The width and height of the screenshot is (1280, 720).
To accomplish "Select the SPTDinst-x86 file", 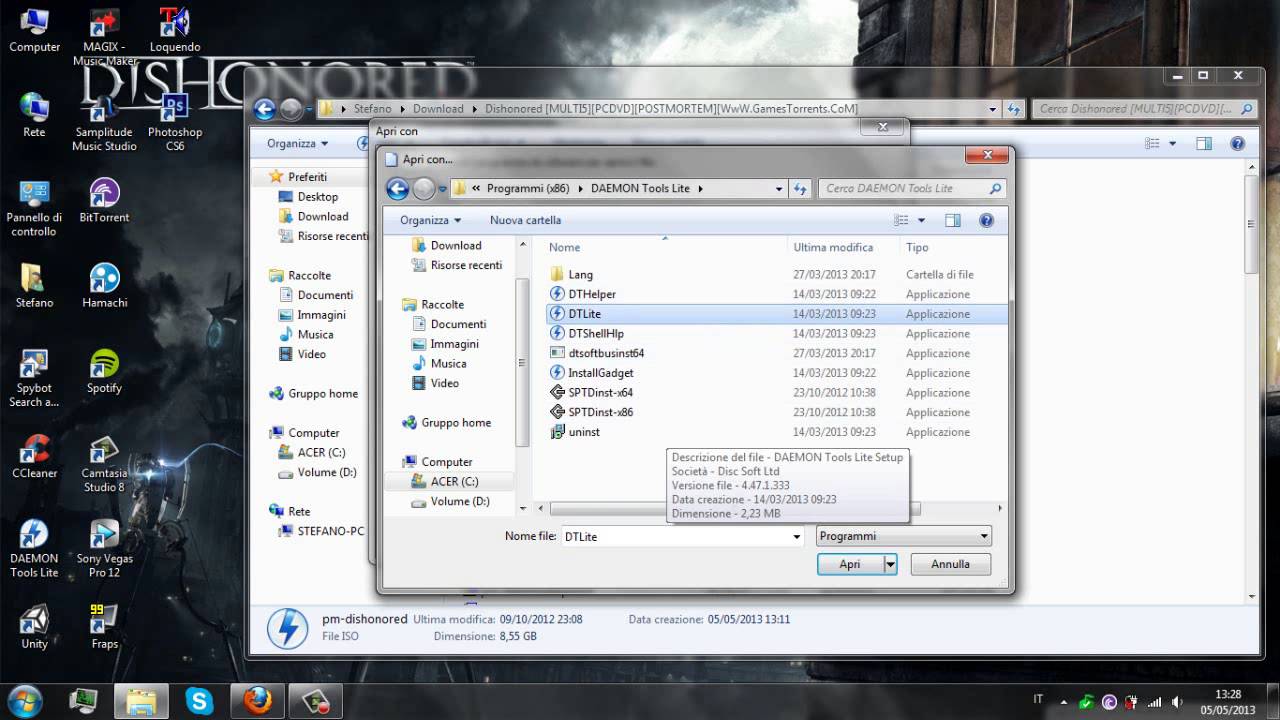I will 600,412.
